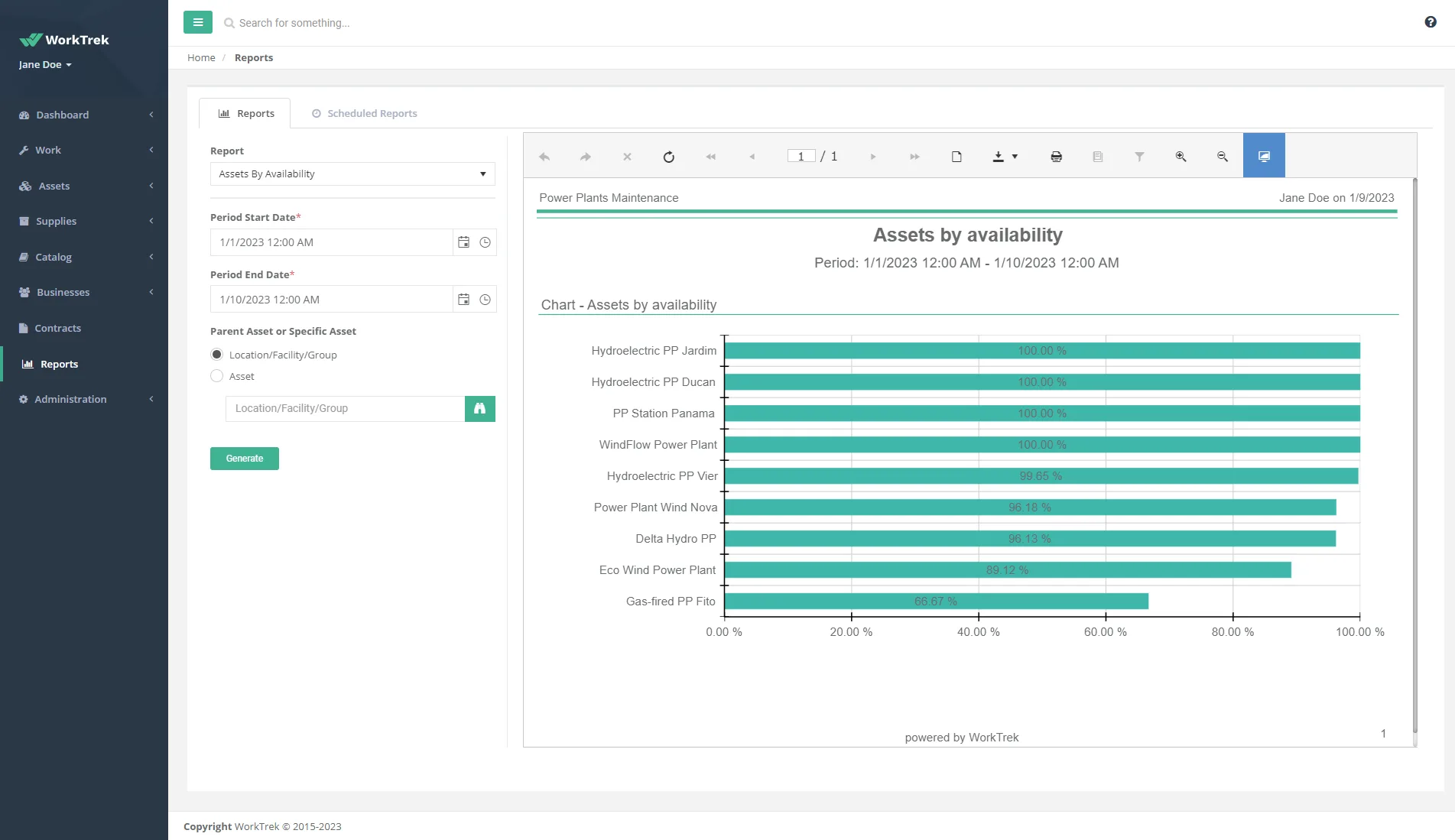The height and width of the screenshot is (840, 1455).
Task: Click the PP Station Panama label
Action: pyautogui.click(x=664, y=414)
